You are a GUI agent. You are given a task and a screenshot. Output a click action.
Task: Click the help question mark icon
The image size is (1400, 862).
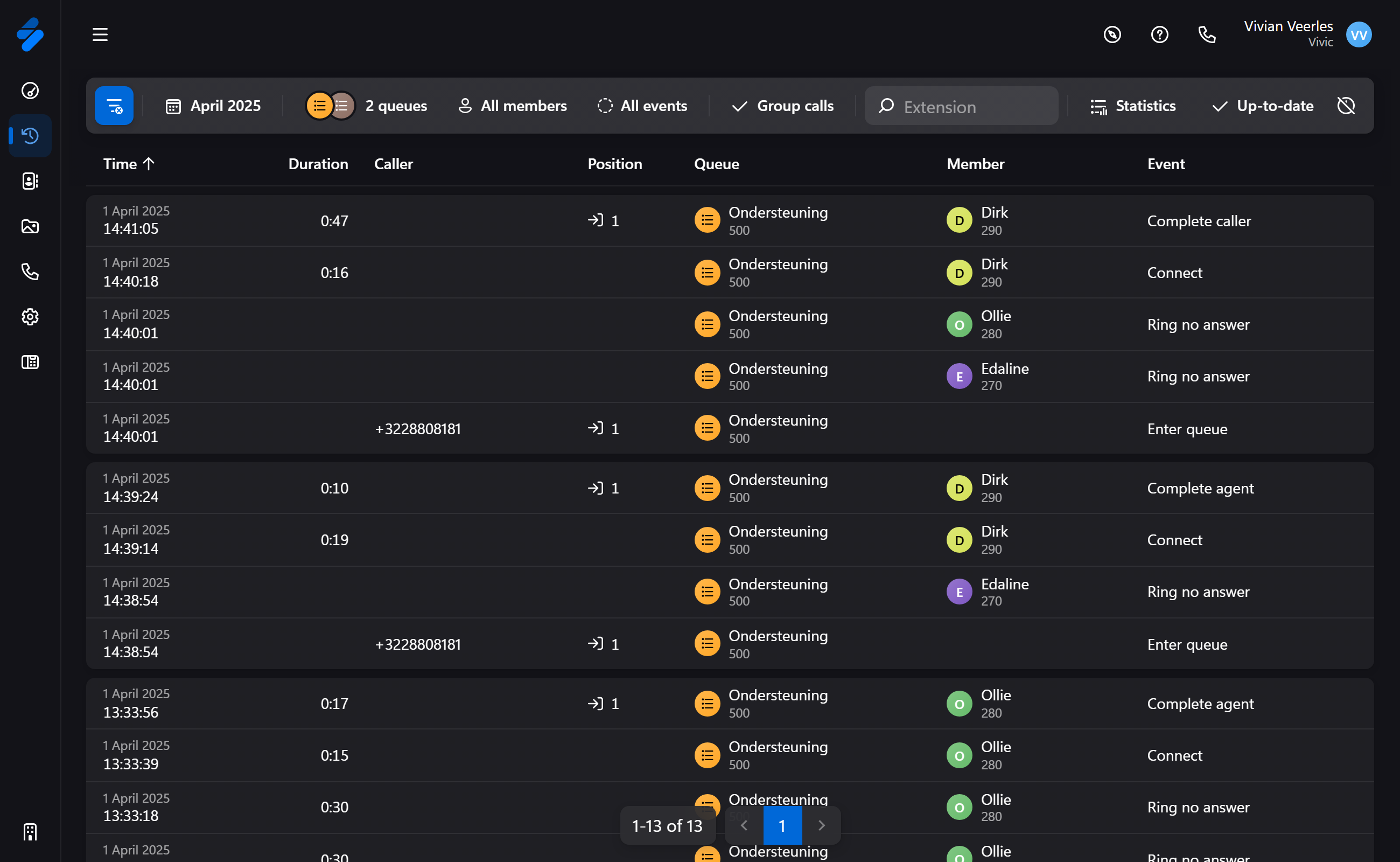[x=1159, y=35]
